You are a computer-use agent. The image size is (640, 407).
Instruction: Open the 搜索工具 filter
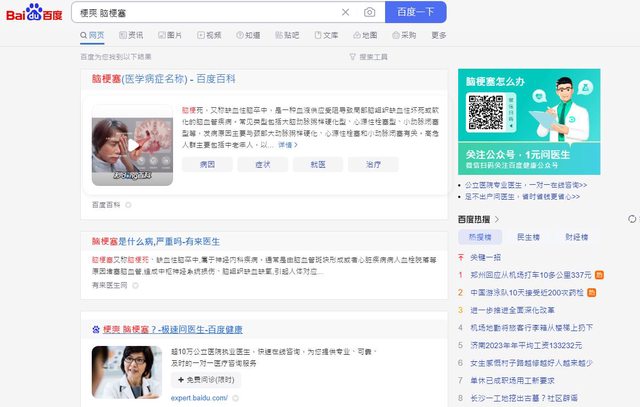point(368,57)
